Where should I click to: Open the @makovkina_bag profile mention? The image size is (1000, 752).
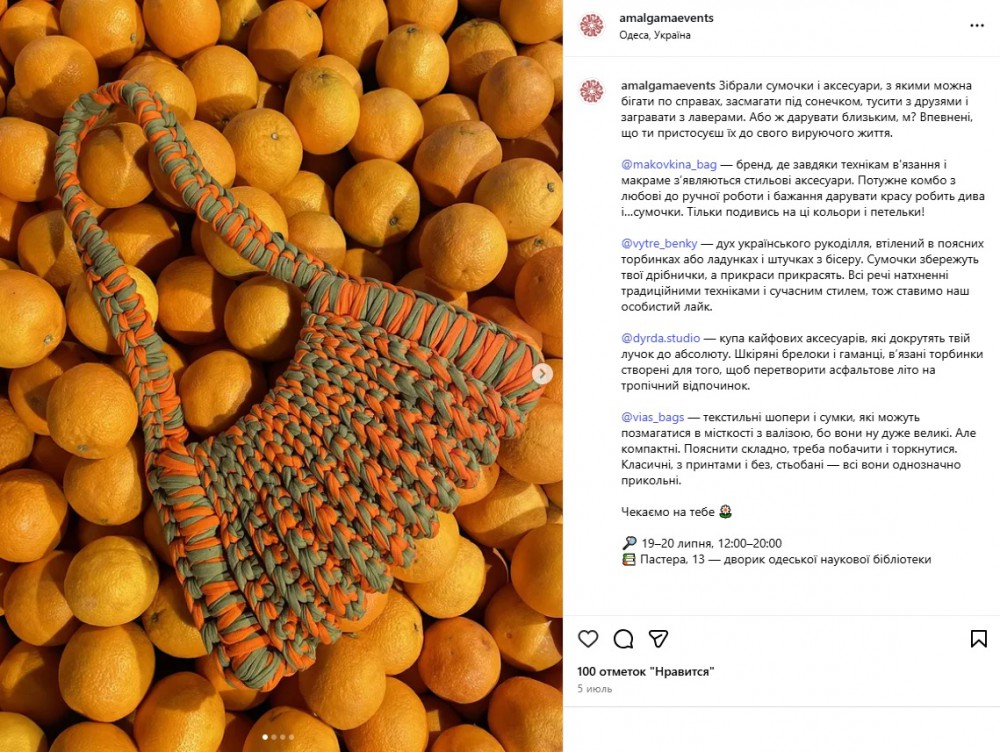click(668, 165)
